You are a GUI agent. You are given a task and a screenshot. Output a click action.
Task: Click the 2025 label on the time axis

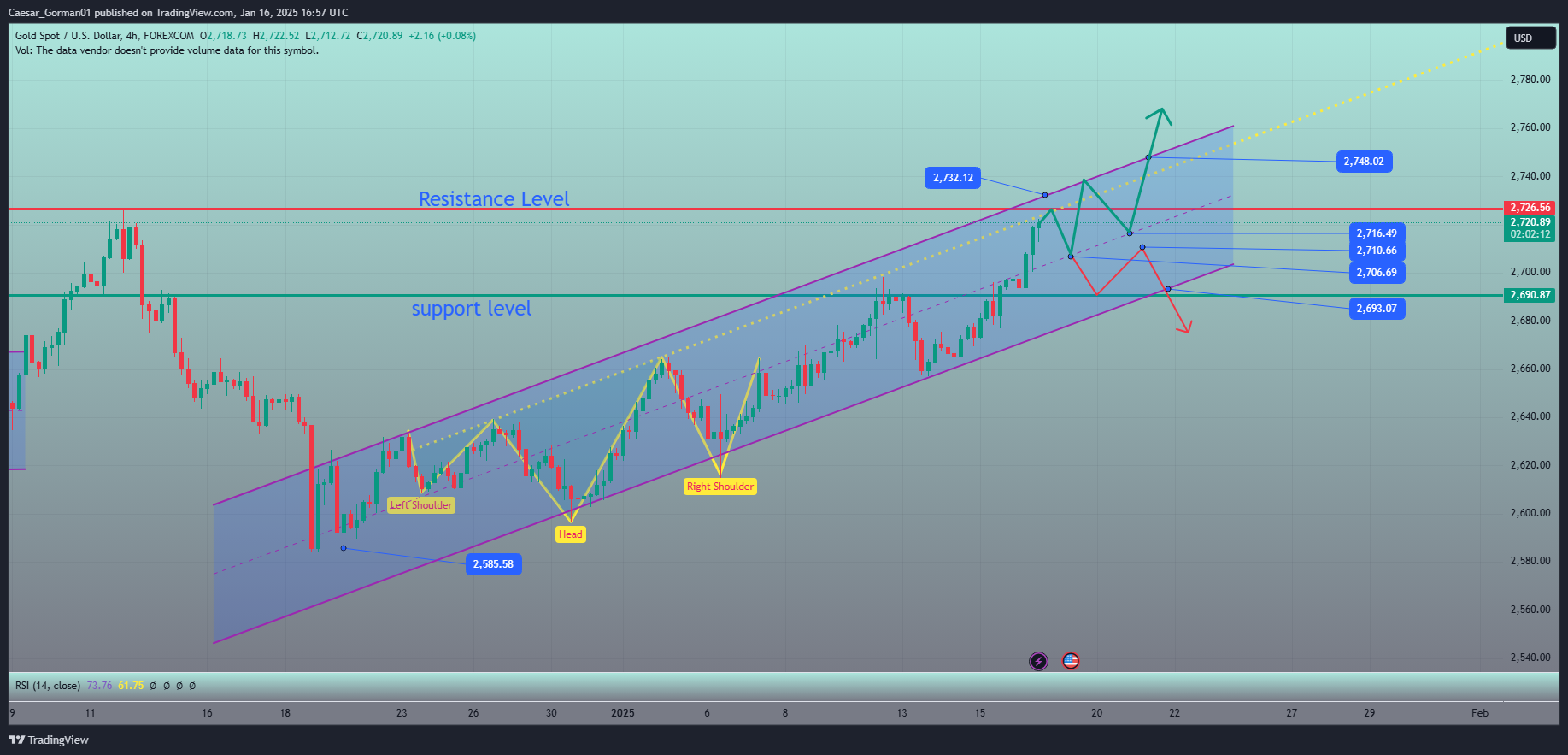(x=623, y=713)
